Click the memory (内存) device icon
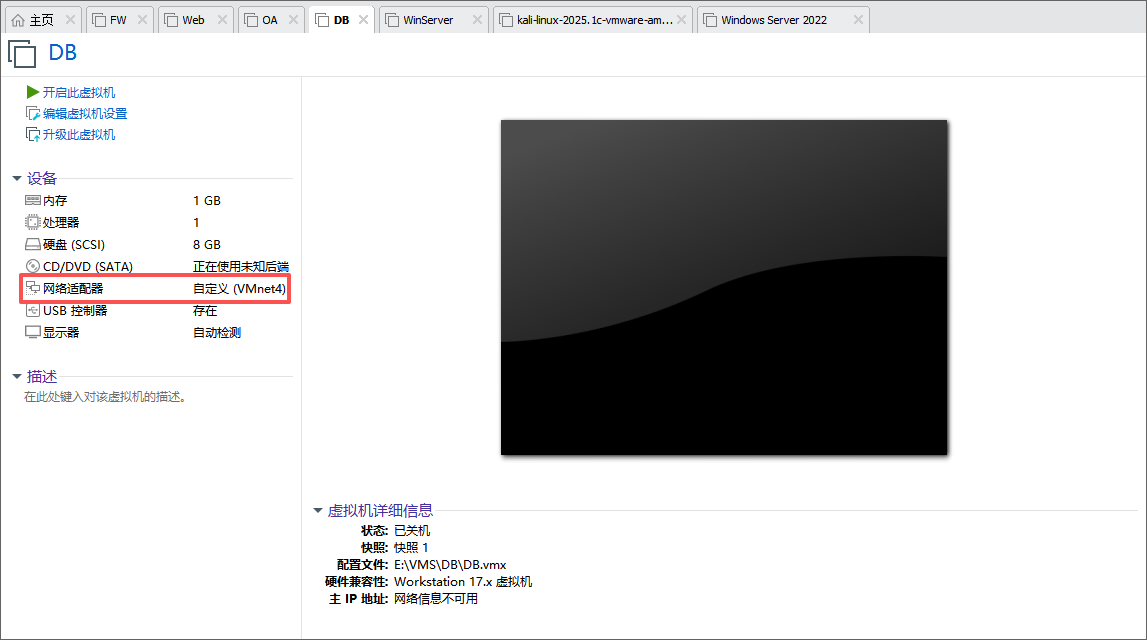The width and height of the screenshot is (1147, 640). (x=33, y=200)
